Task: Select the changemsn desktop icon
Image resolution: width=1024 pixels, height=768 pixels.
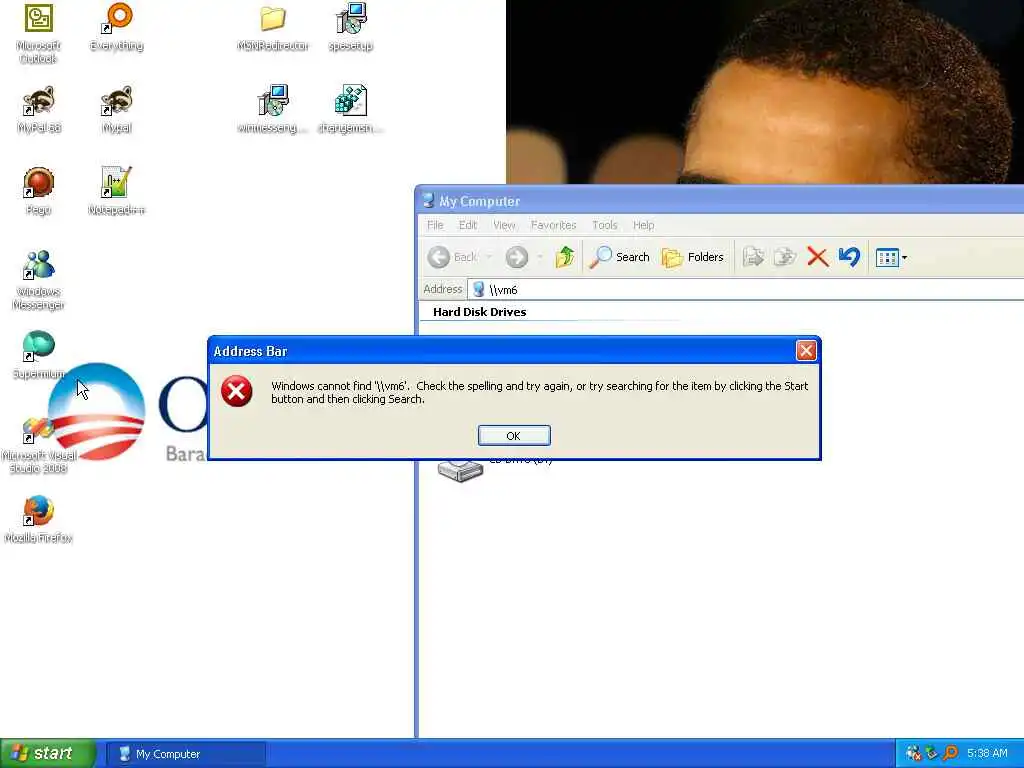Action: [350, 110]
